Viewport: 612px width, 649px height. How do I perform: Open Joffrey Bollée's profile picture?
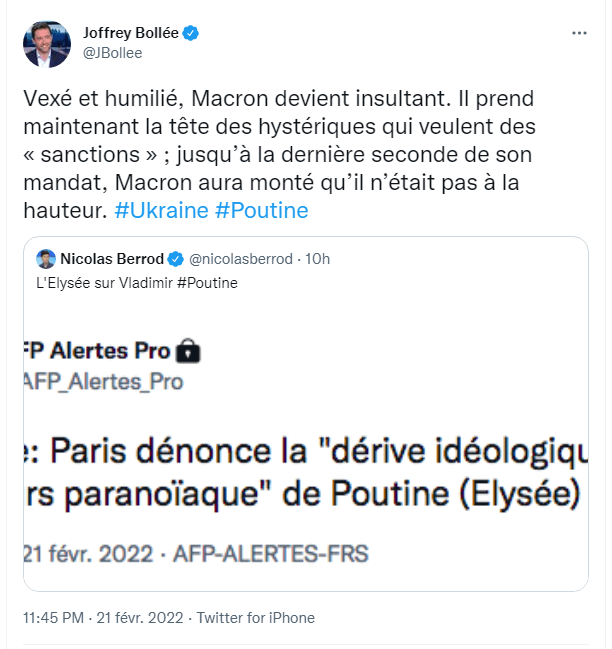47,43
